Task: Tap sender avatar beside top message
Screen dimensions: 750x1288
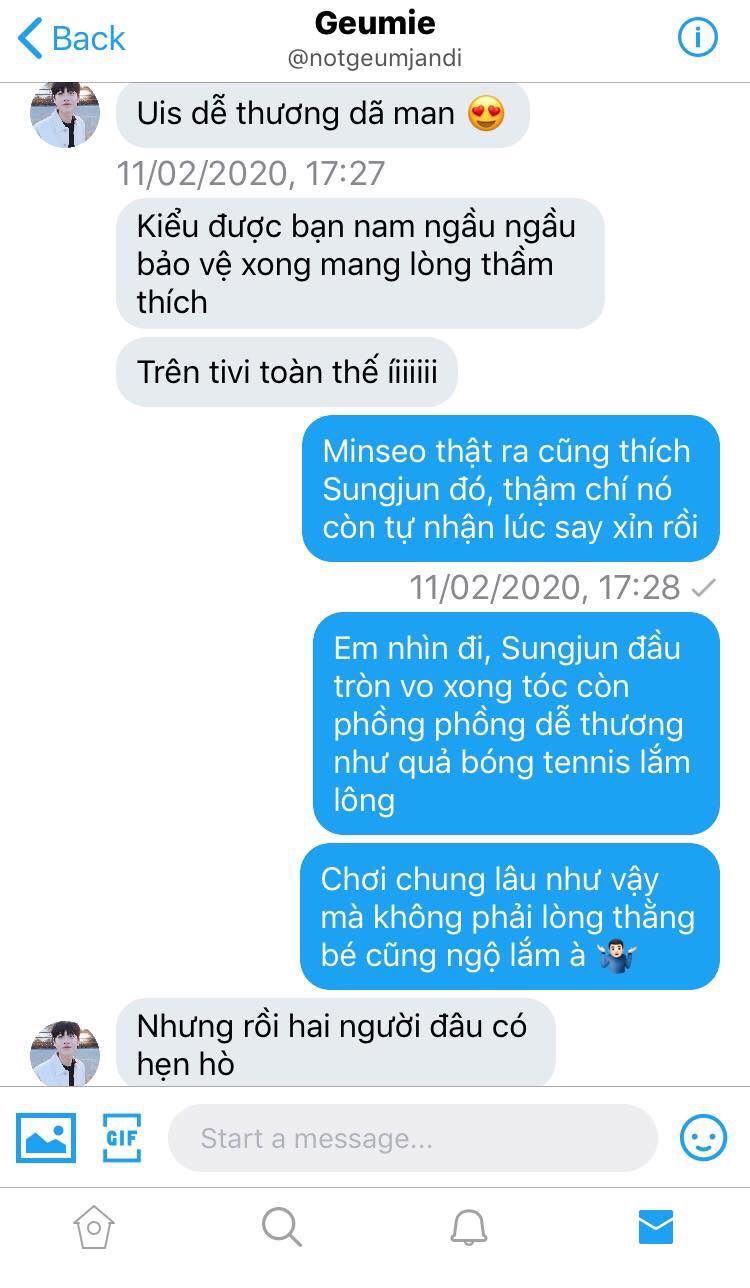Action: tap(66, 115)
